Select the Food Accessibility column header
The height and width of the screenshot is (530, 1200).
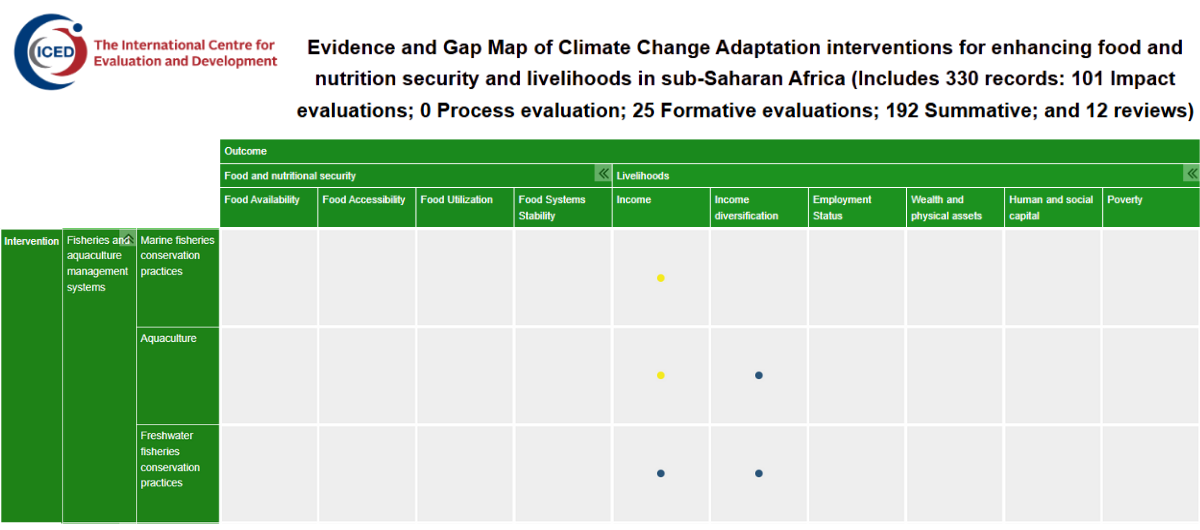point(367,208)
